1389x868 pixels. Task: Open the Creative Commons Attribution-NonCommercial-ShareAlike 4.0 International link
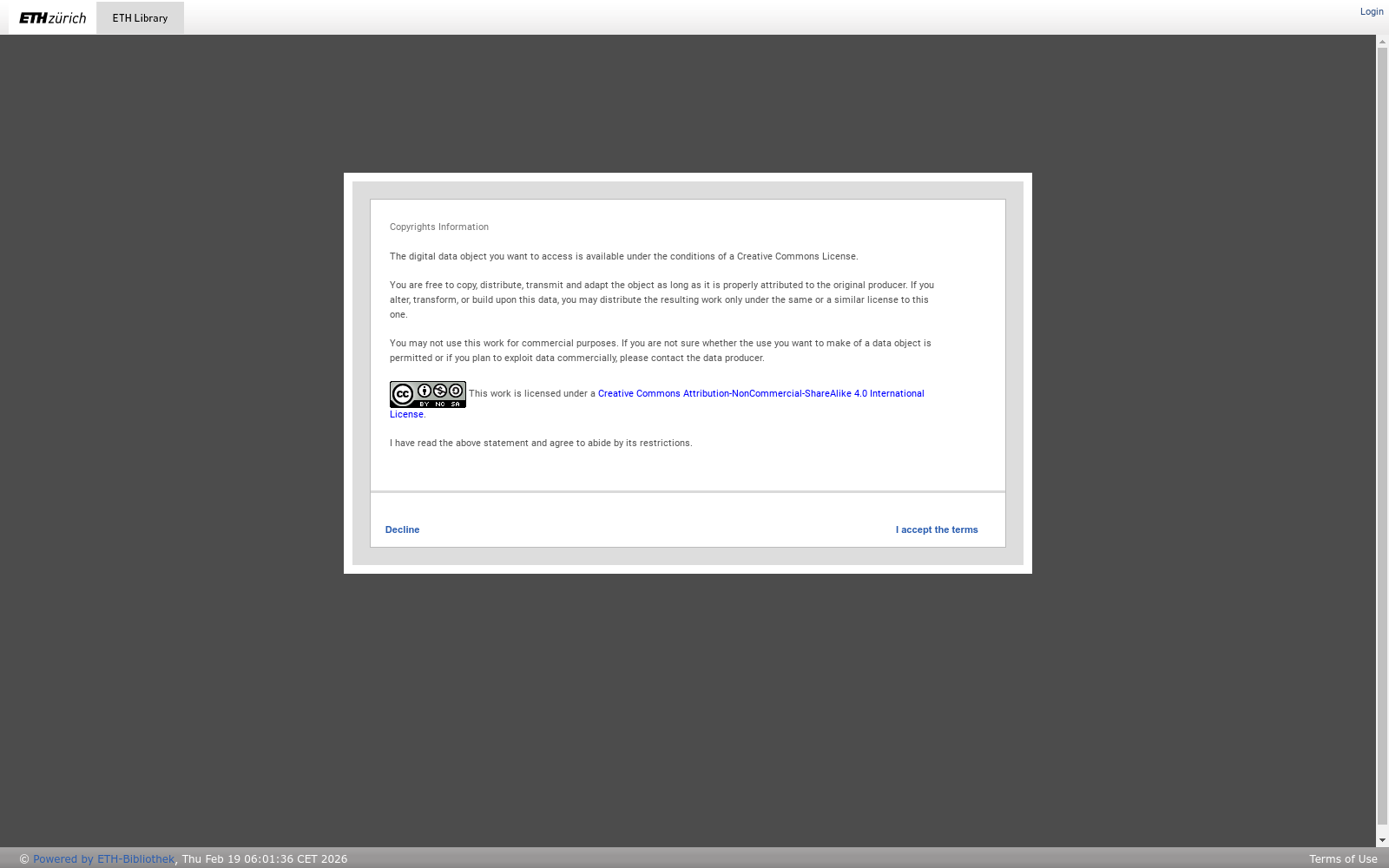[x=761, y=393]
